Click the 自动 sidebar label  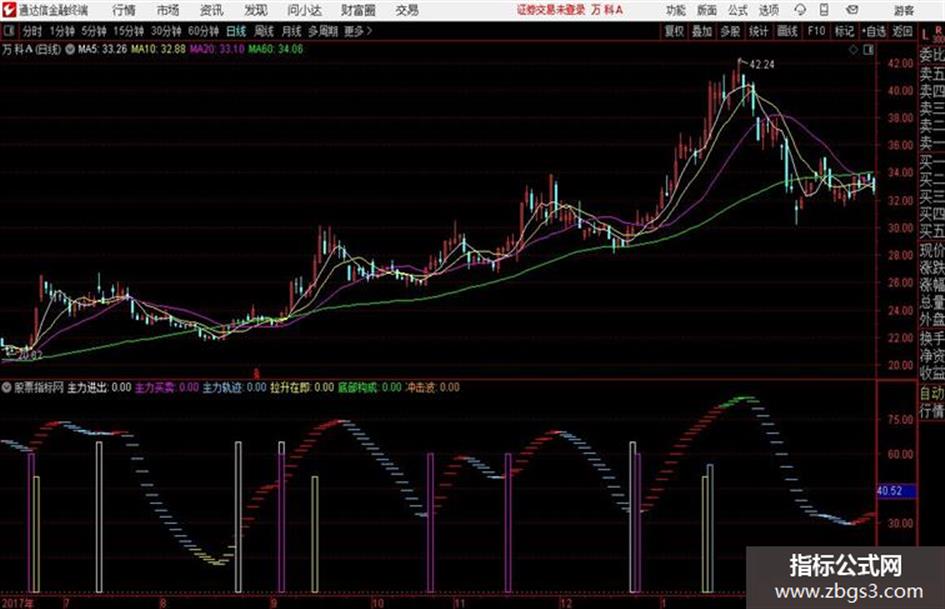[x=932, y=394]
